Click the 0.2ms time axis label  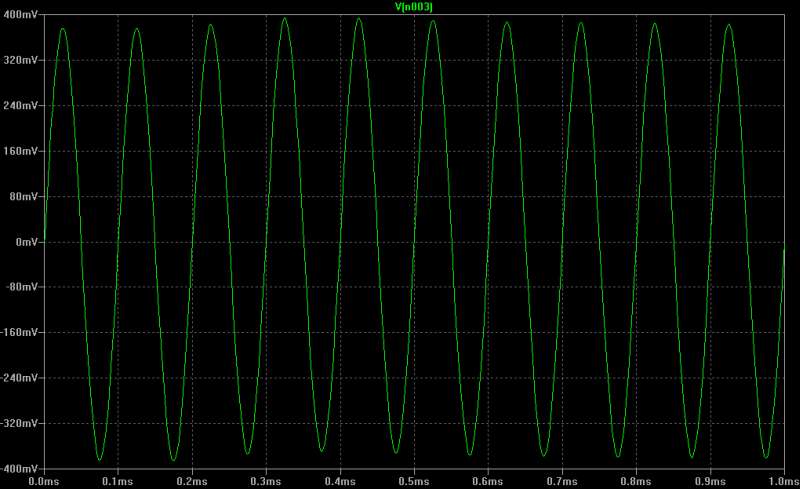point(192,482)
